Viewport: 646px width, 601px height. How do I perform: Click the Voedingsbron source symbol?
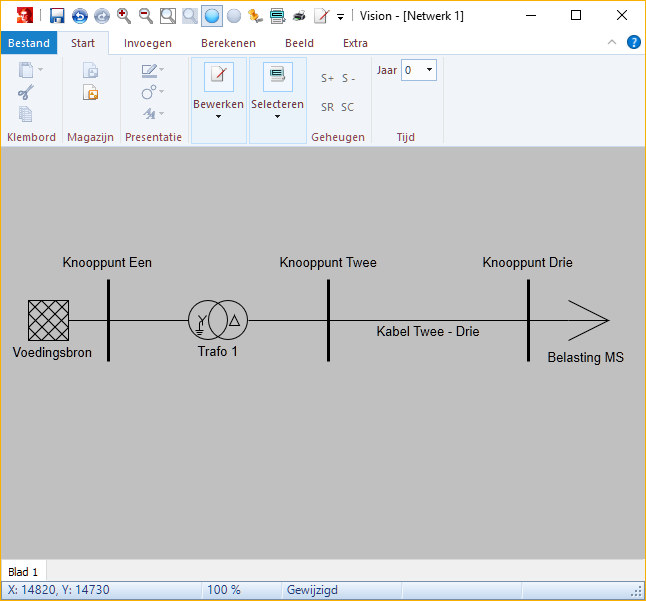click(x=48, y=321)
